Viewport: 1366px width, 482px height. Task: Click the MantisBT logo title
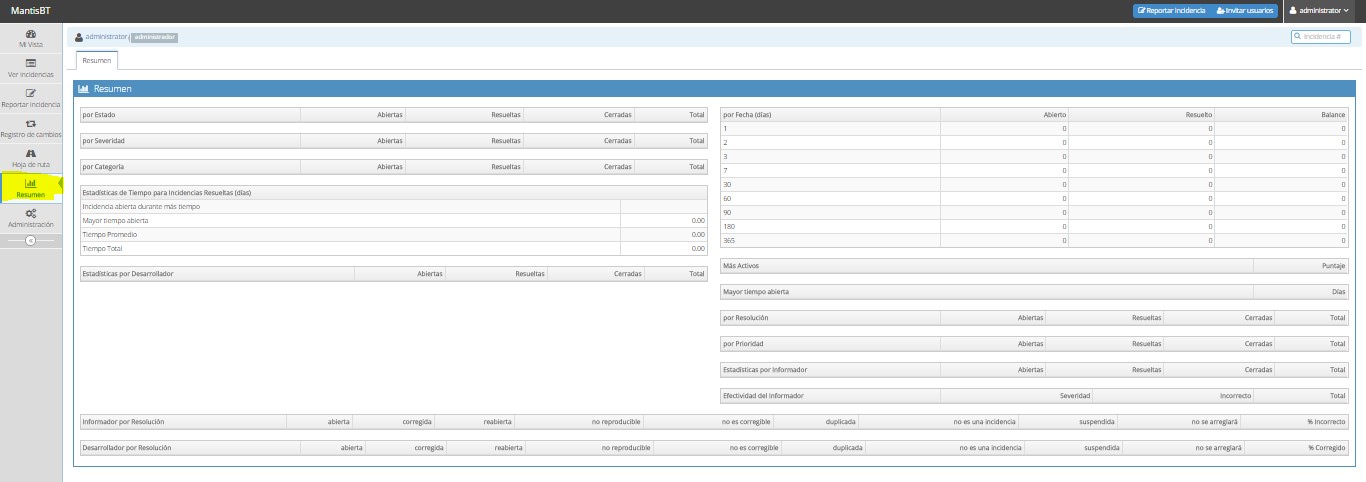(x=30, y=10)
